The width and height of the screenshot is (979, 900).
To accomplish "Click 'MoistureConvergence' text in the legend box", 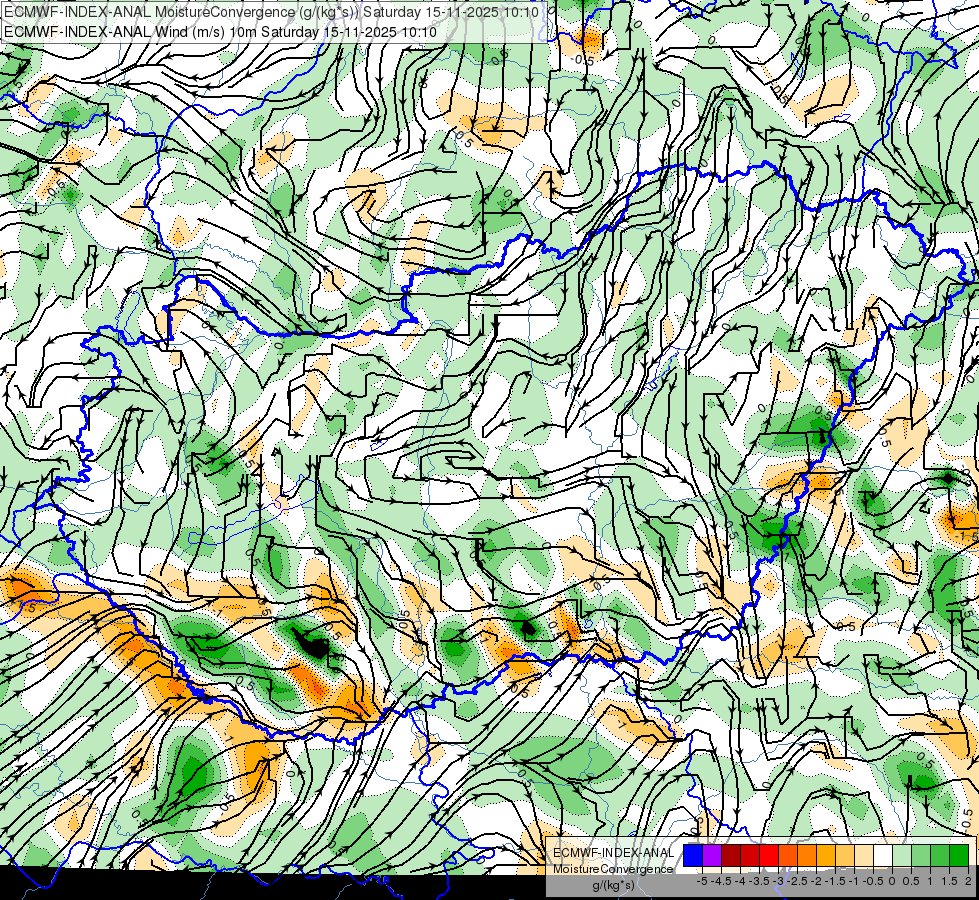I will coord(613,869).
